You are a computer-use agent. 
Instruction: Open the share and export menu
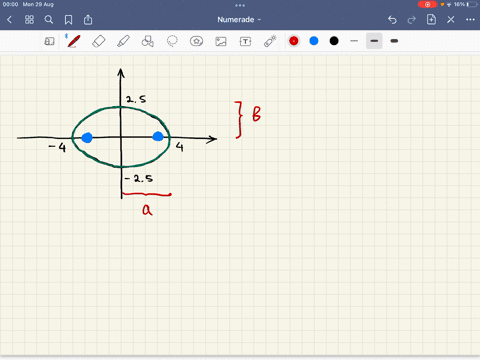click(x=88, y=20)
